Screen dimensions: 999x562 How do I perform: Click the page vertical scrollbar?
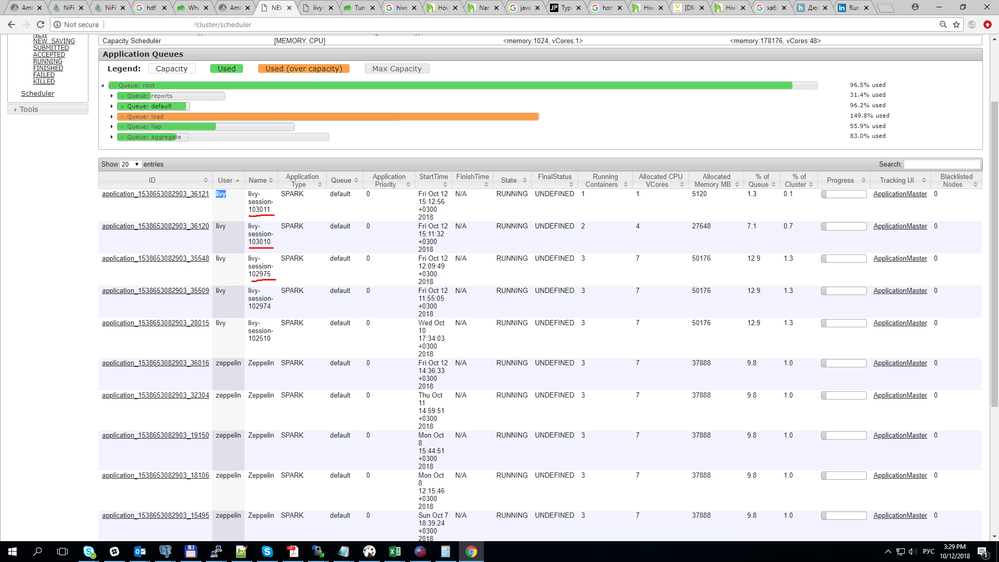[995, 255]
